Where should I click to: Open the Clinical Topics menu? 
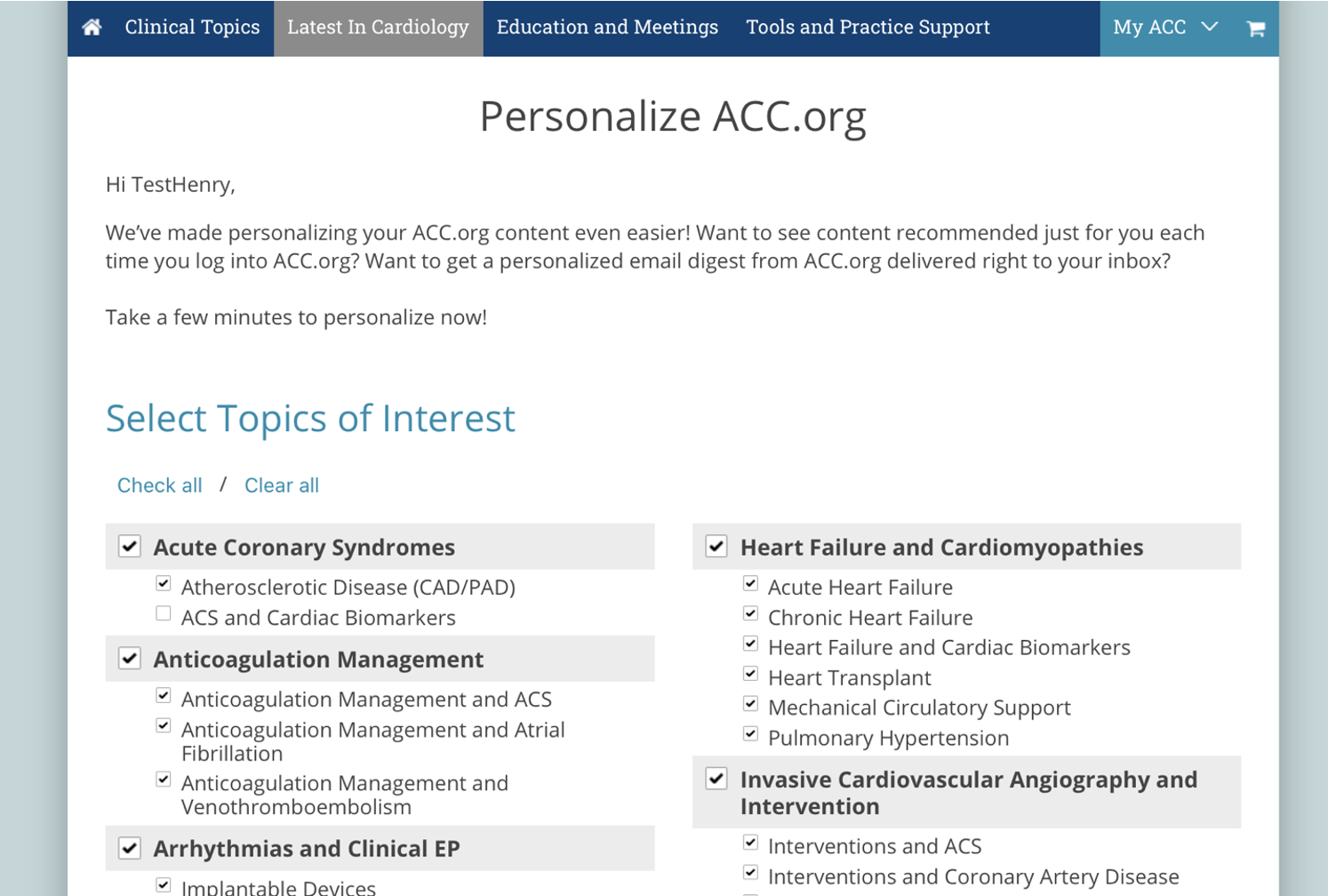coord(192,28)
